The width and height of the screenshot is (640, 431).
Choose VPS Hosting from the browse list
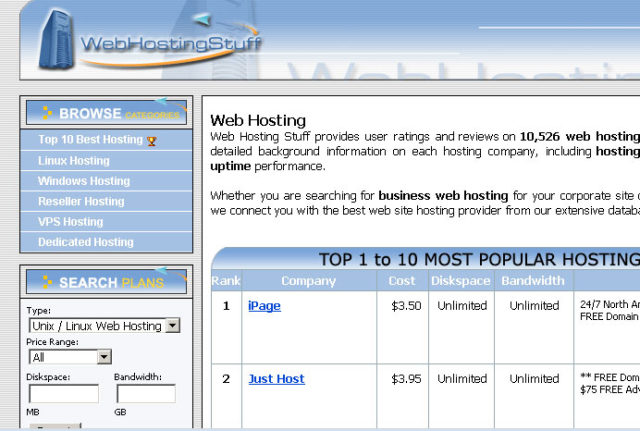(x=70, y=222)
